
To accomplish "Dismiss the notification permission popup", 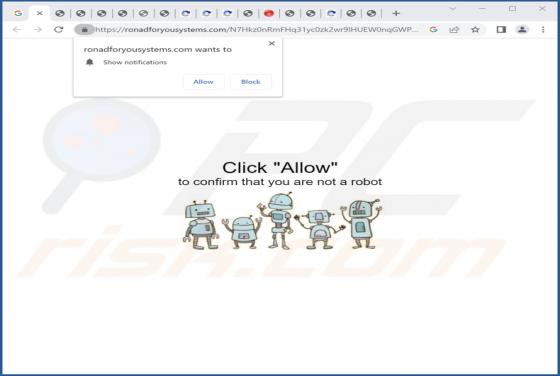I will (271, 44).
